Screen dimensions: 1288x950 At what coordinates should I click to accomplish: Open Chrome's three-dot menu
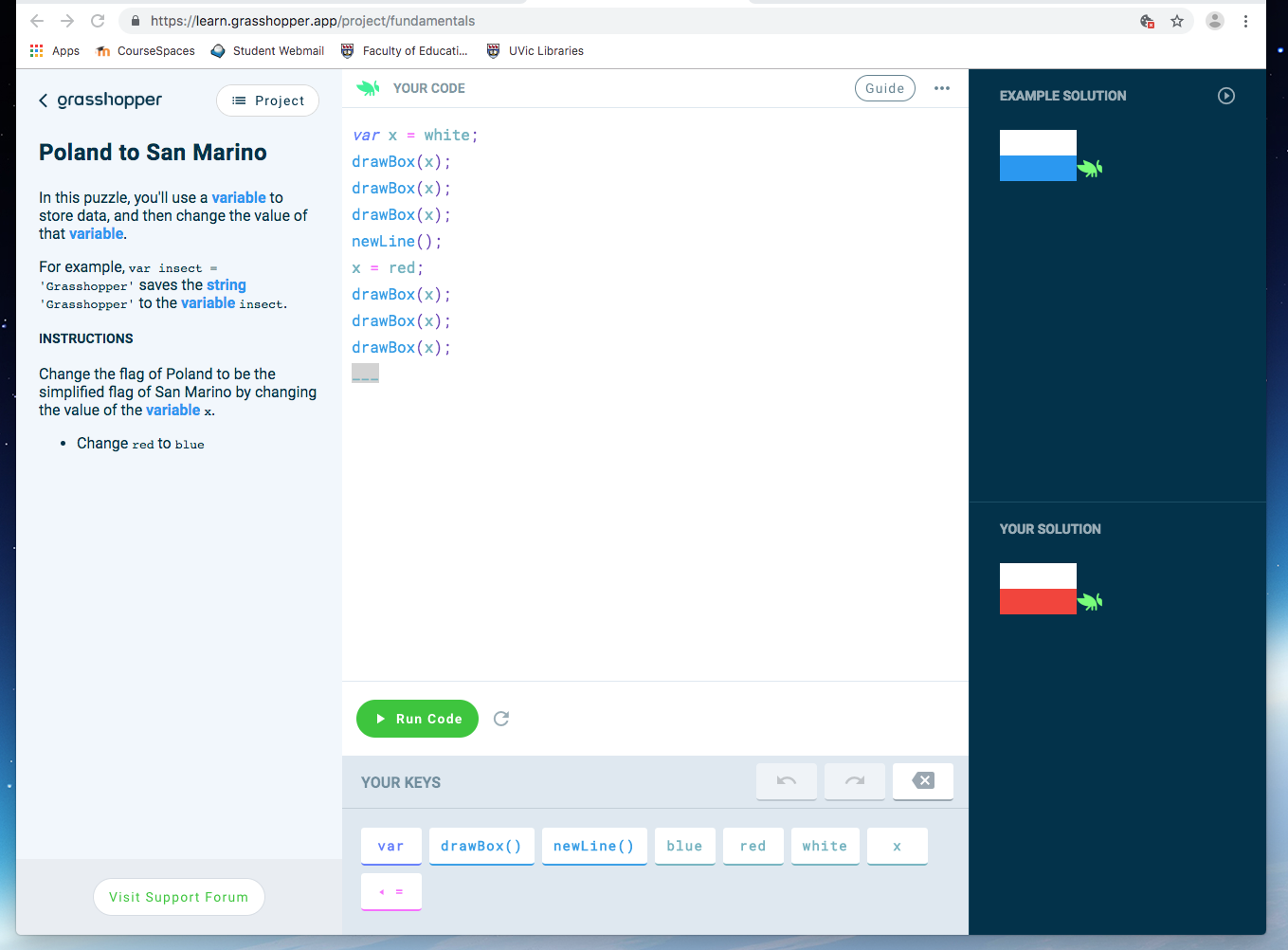pyautogui.click(x=1245, y=21)
